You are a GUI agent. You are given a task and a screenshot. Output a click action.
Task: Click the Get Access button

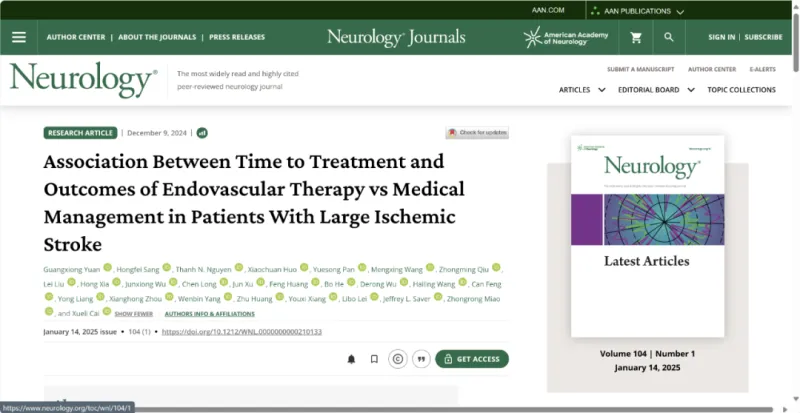472,359
